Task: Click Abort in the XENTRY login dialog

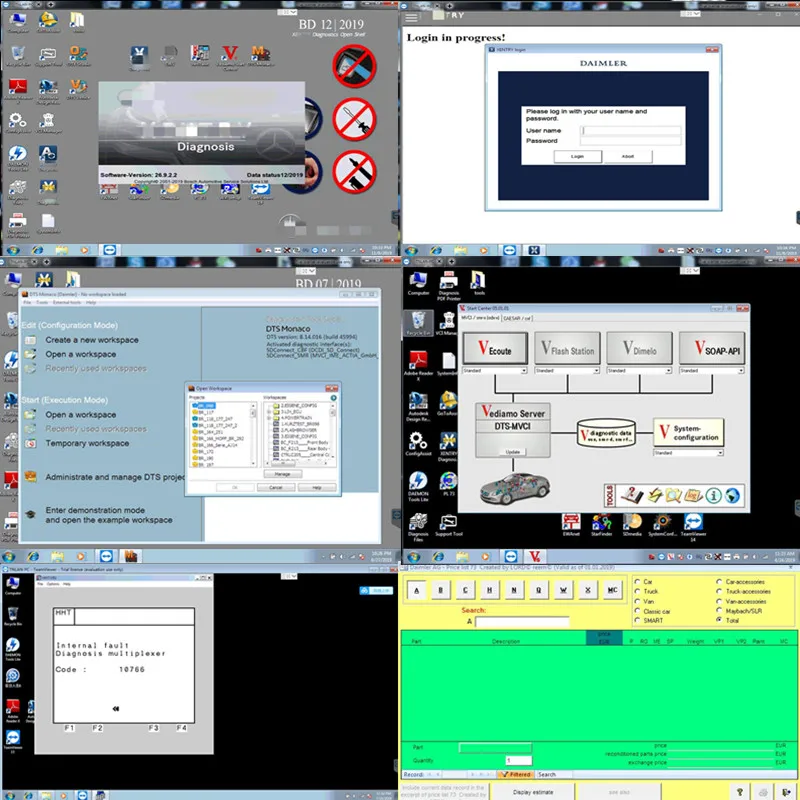Action: (628, 157)
